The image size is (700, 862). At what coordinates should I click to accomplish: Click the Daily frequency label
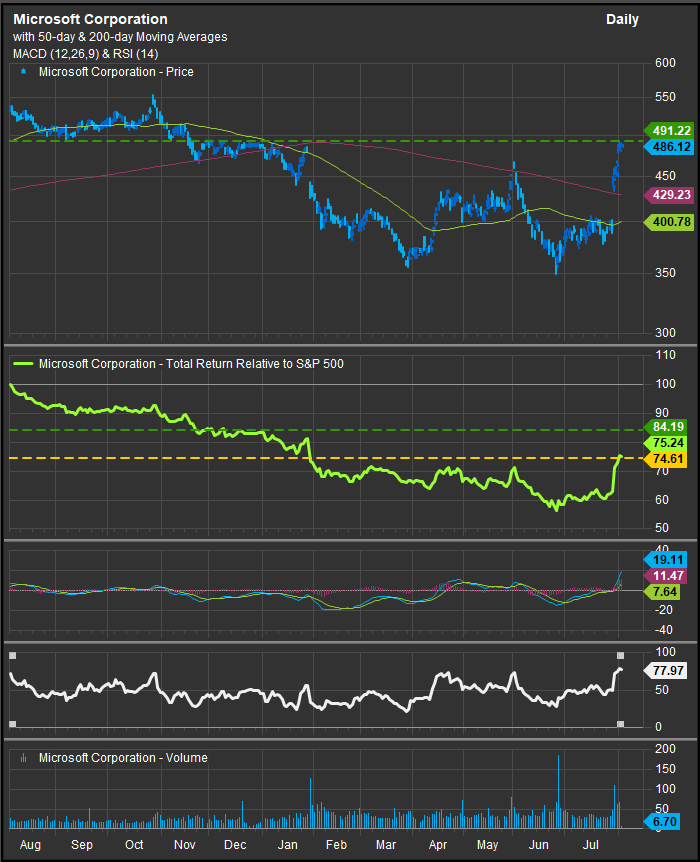click(622, 19)
